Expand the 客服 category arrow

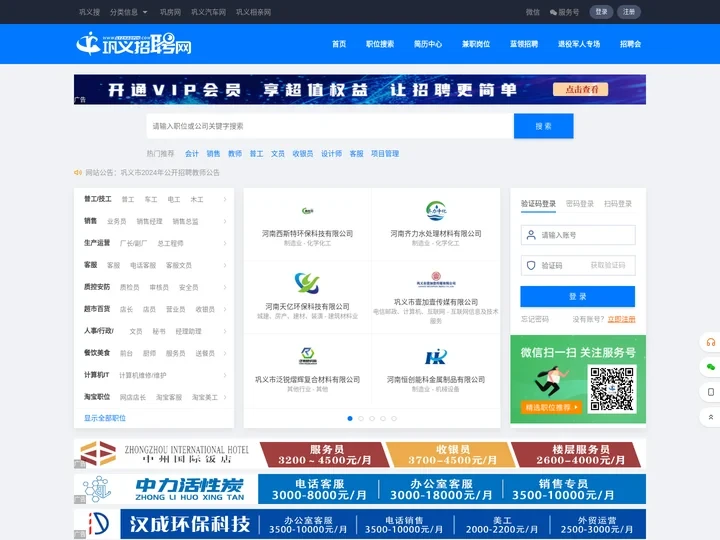point(225,265)
